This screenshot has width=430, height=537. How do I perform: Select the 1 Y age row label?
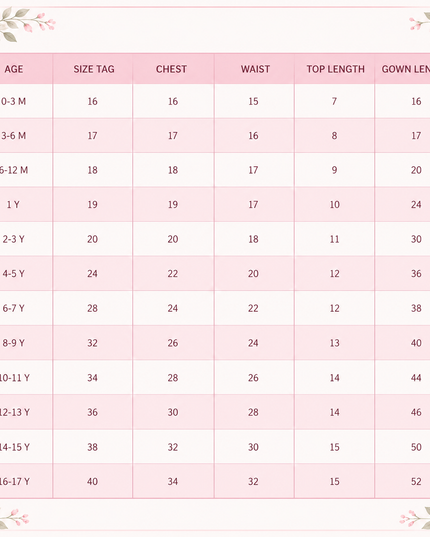click(x=13, y=205)
